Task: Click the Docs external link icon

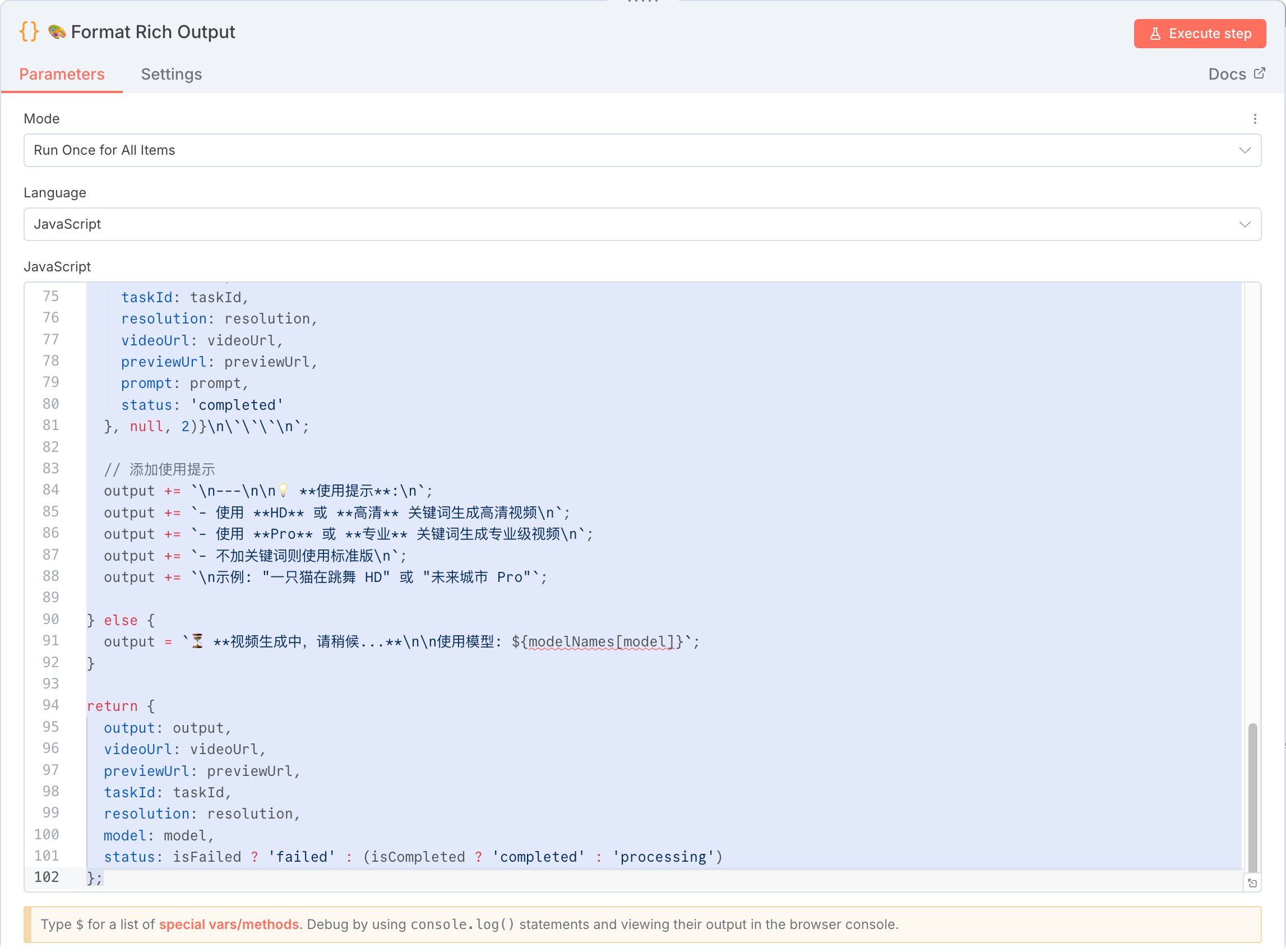Action: coord(1260,73)
